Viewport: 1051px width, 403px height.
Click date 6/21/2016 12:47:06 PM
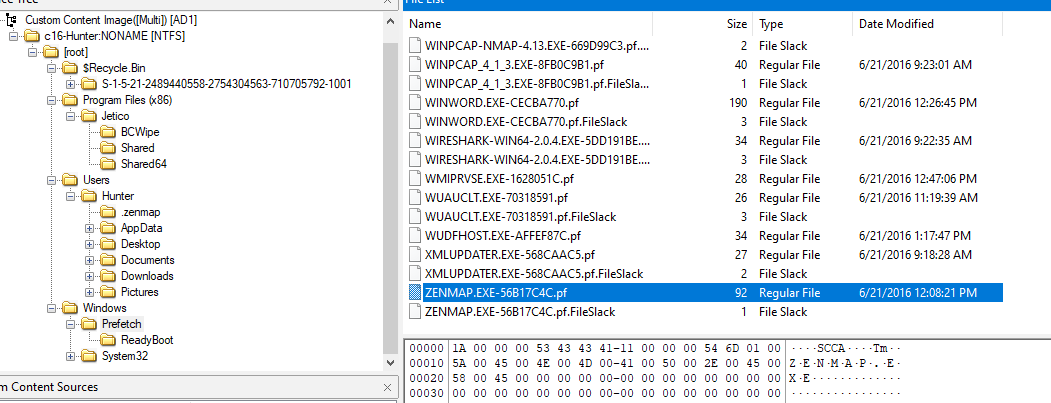click(918, 179)
